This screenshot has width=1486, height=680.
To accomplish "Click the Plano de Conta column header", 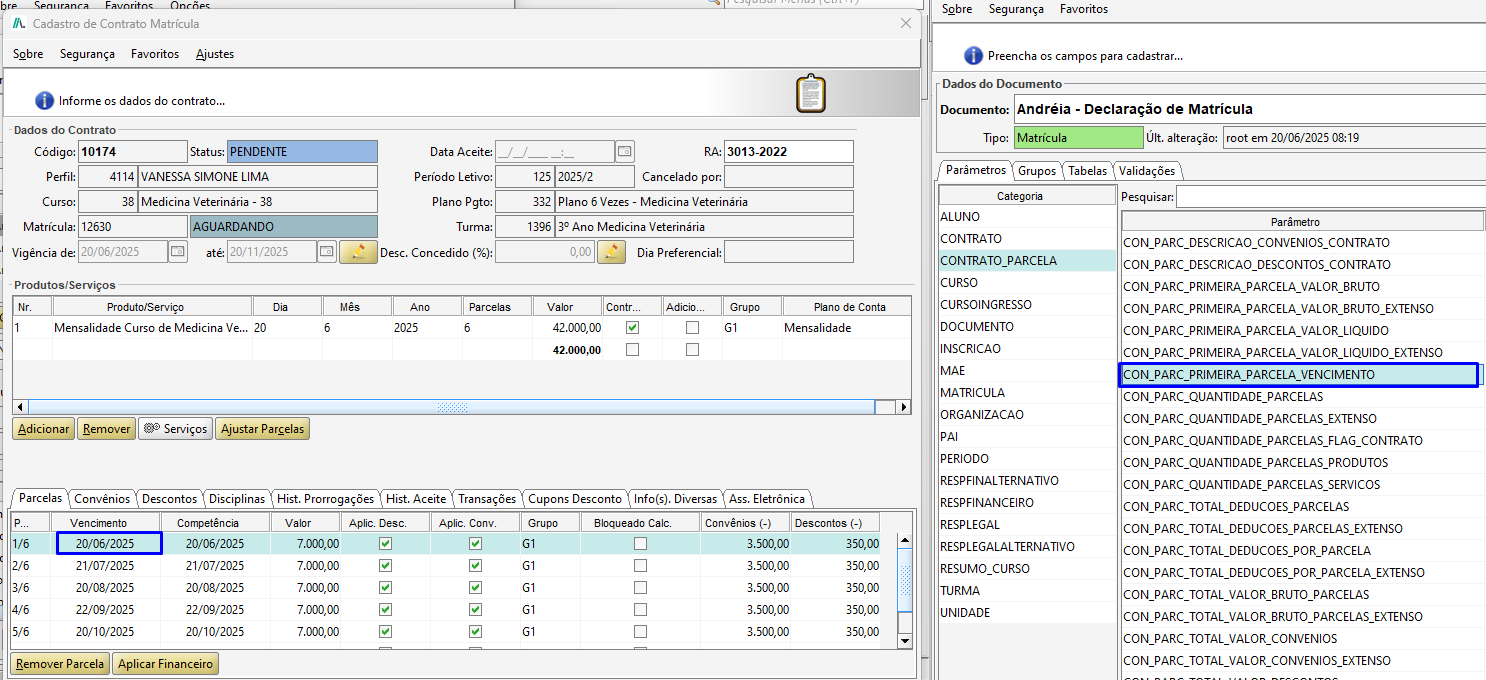I will coord(847,307).
